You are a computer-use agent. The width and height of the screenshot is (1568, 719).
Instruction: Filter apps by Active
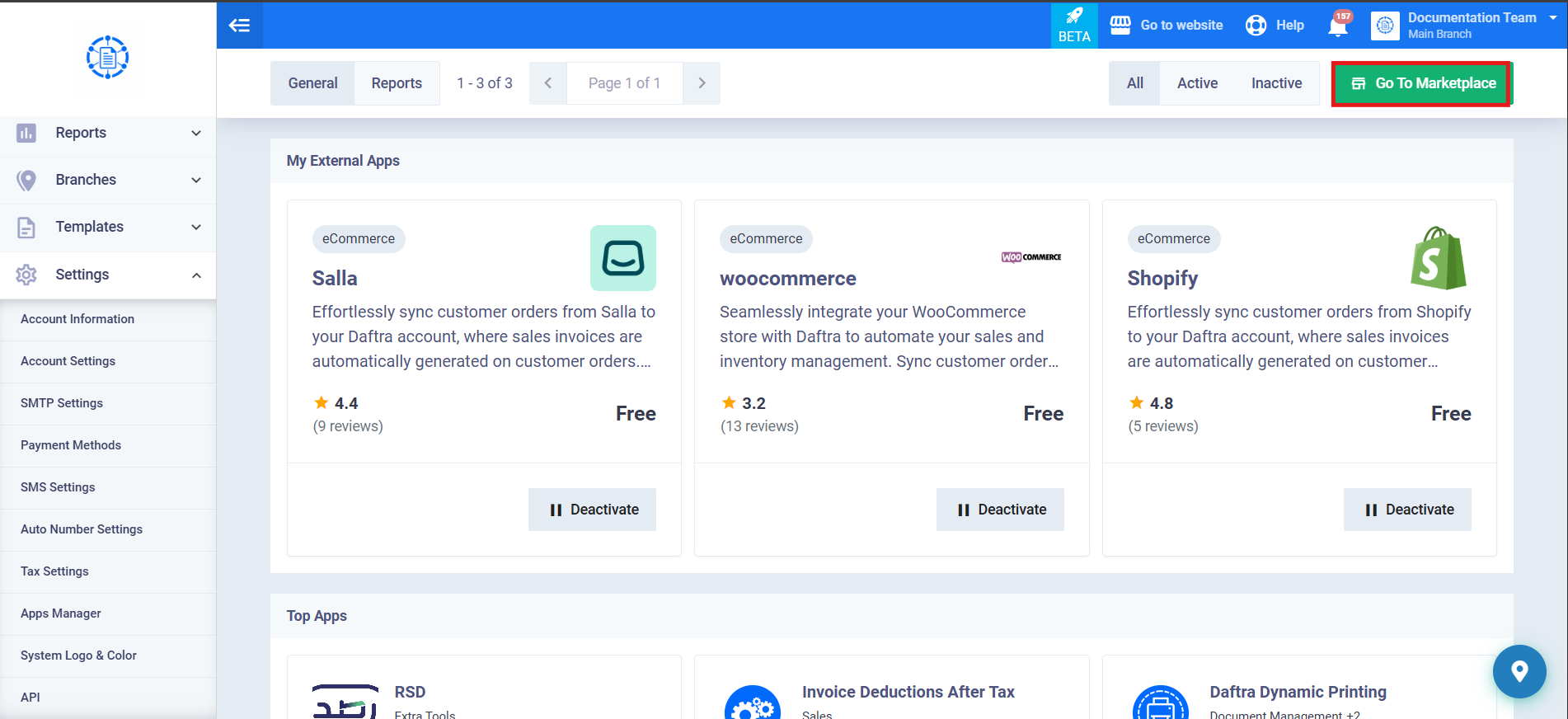(1197, 83)
